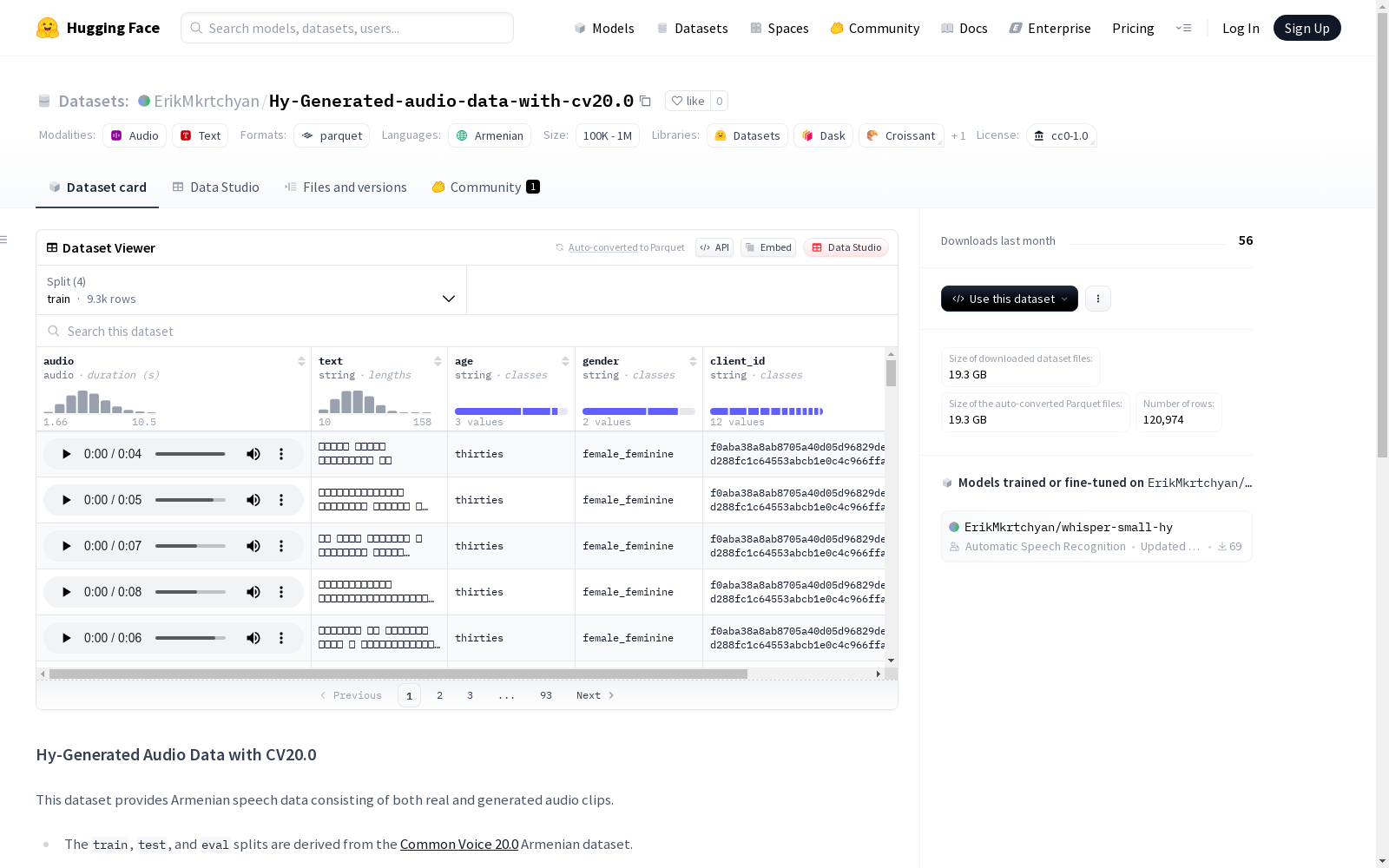Mute the 0:07 audio clip

click(253, 546)
